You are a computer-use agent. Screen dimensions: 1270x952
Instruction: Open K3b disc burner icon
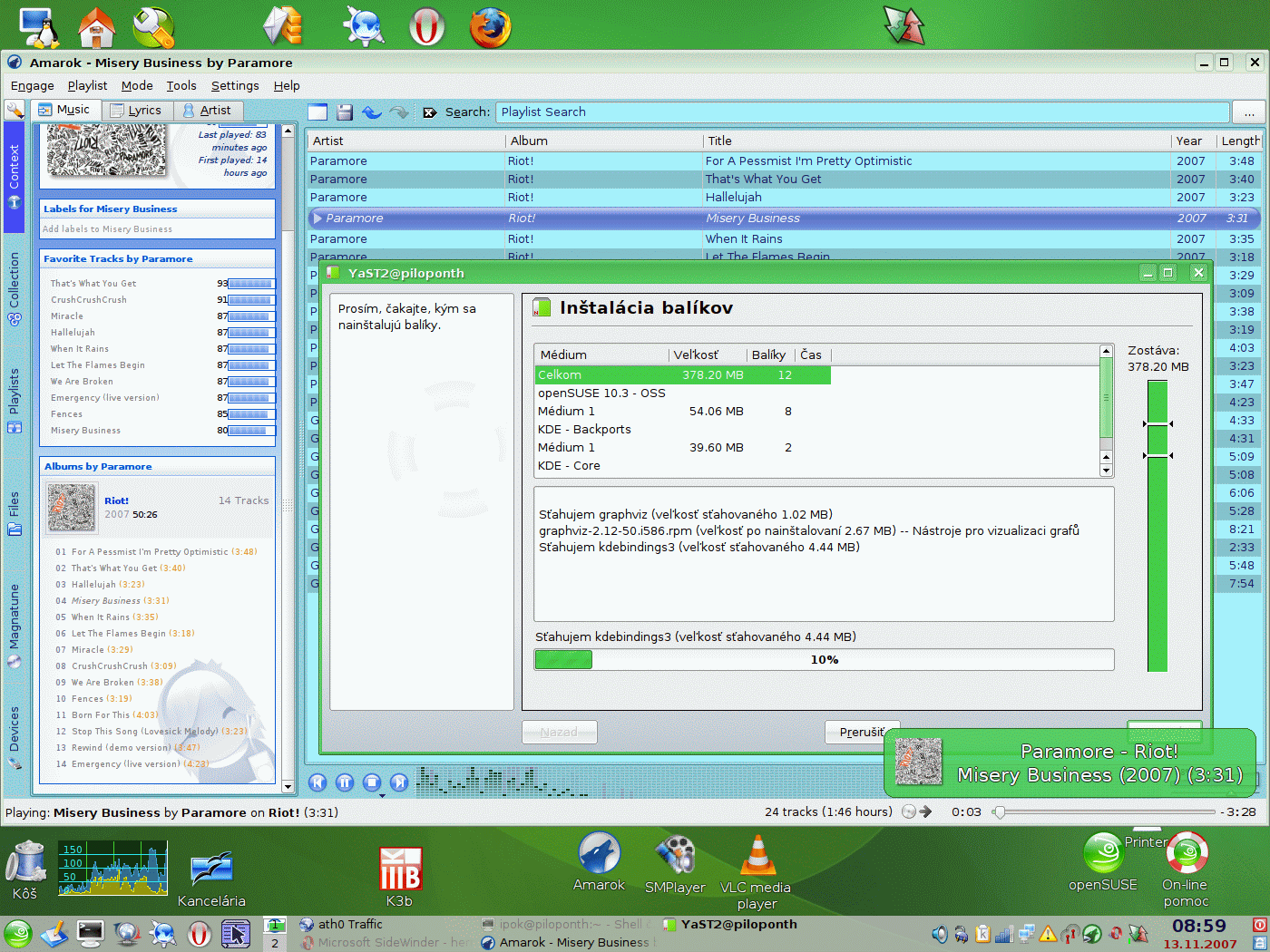click(x=399, y=876)
